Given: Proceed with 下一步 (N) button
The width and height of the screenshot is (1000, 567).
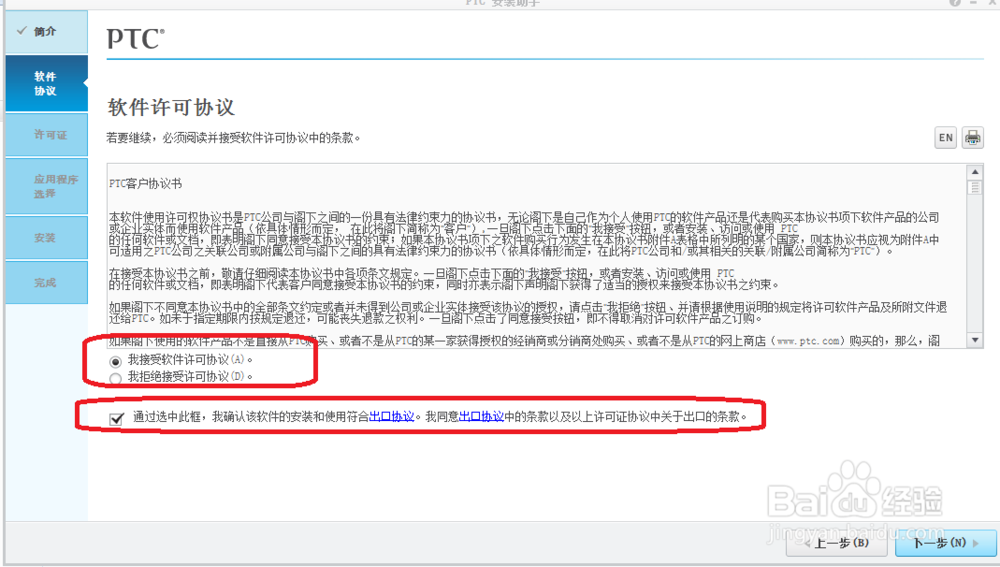Looking at the screenshot, I should (x=946, y=543).
